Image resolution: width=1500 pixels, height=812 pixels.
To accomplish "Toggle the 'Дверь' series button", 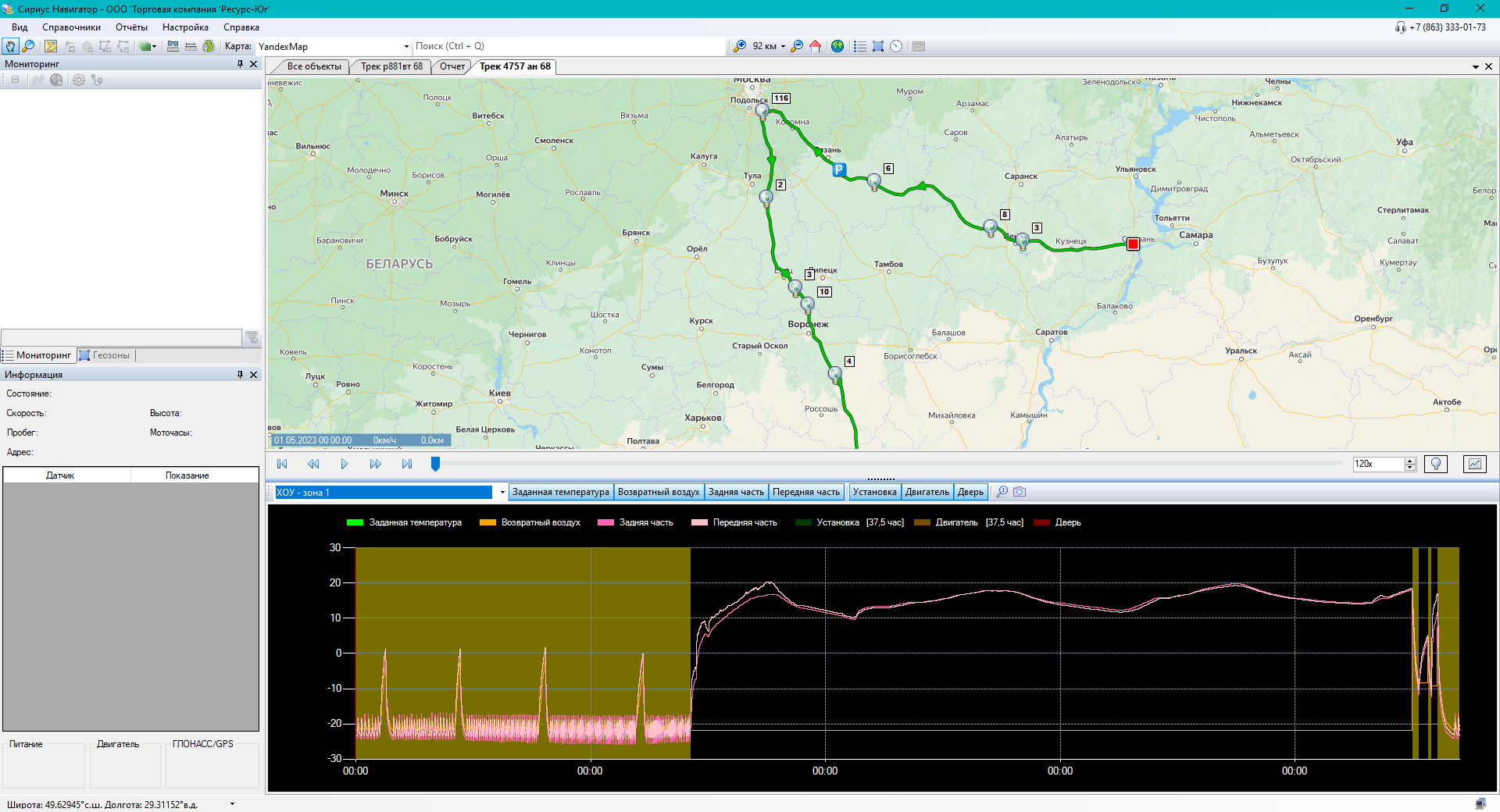I will click(970, 492).
